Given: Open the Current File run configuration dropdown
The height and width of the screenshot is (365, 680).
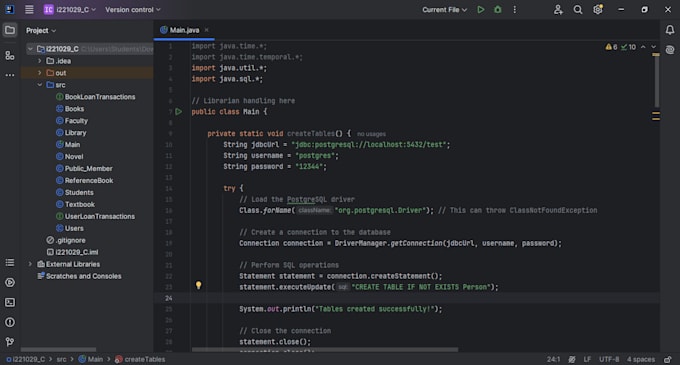Looking at the screenshot, I should coord(445,10).
